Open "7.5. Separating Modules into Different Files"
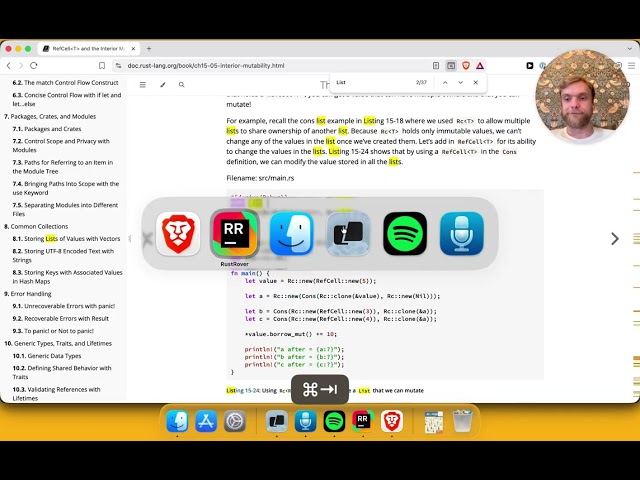Viewport: 640px width, 480px height. (x=65, y=209)
